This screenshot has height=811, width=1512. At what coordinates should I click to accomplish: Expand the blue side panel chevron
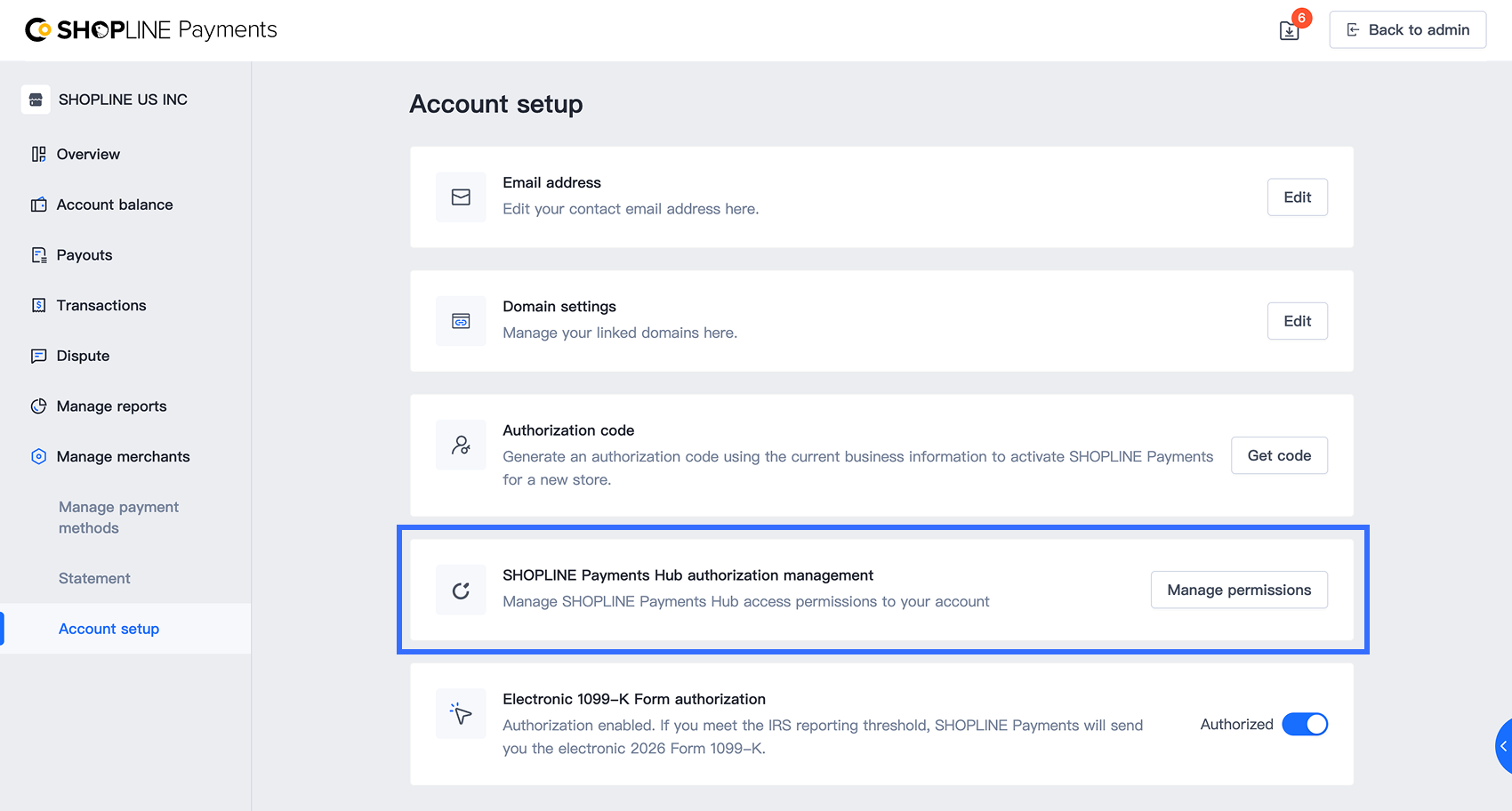[x=1503, y=746]
